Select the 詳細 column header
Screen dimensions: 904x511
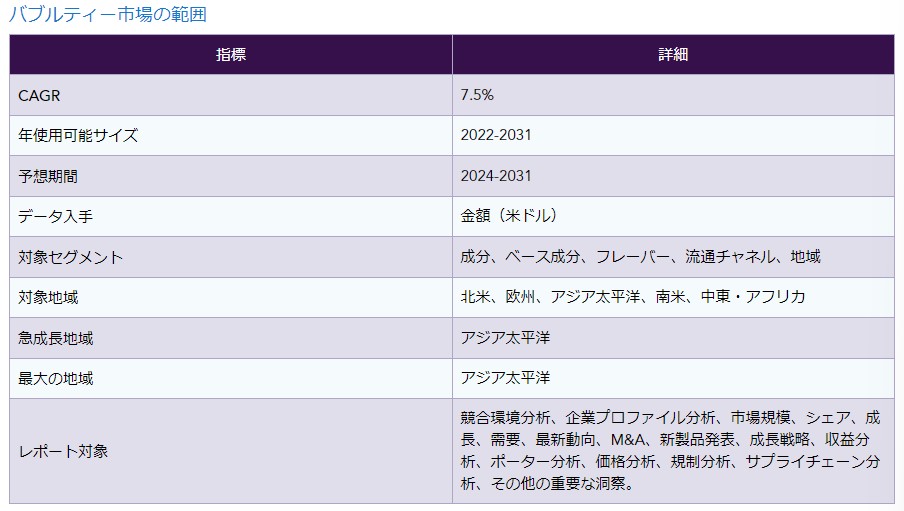pos(673,55)
